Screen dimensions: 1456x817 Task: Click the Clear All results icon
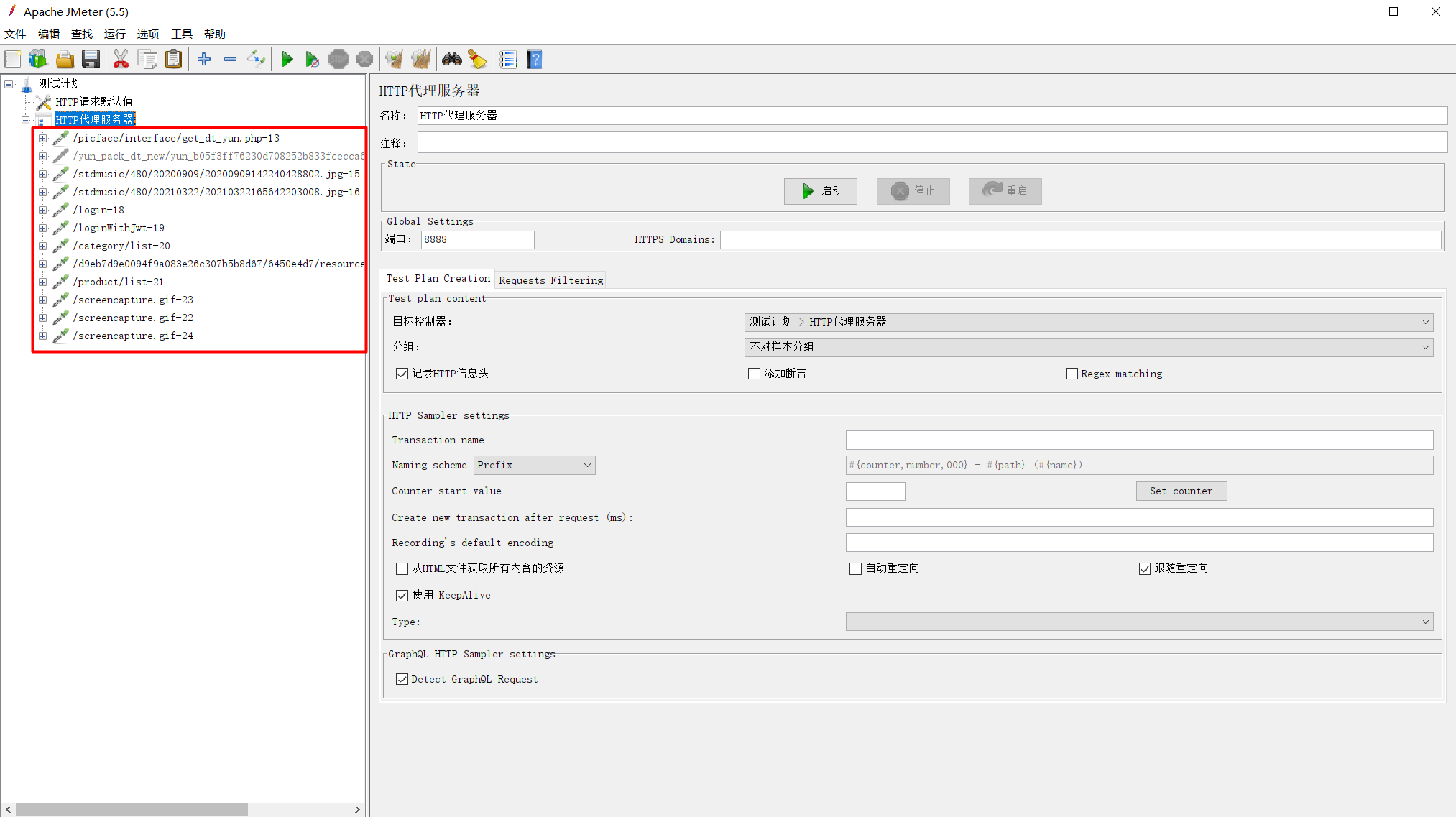(421, 60)
